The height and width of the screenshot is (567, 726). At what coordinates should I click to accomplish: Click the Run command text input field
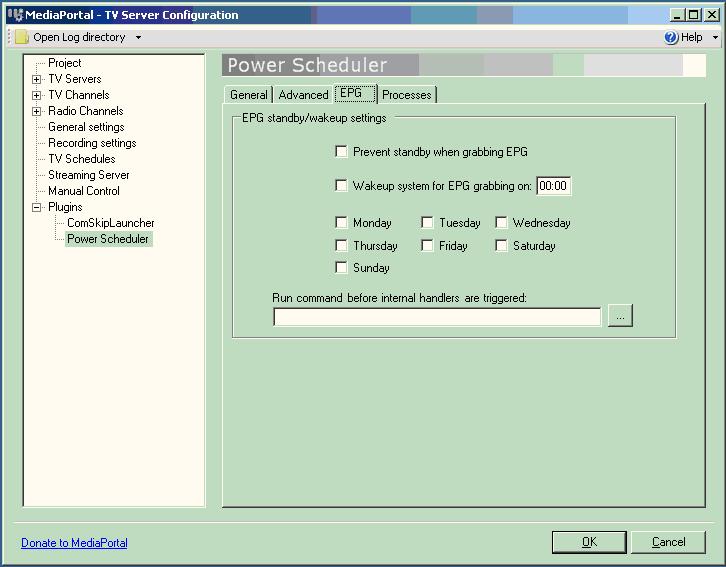437,317
